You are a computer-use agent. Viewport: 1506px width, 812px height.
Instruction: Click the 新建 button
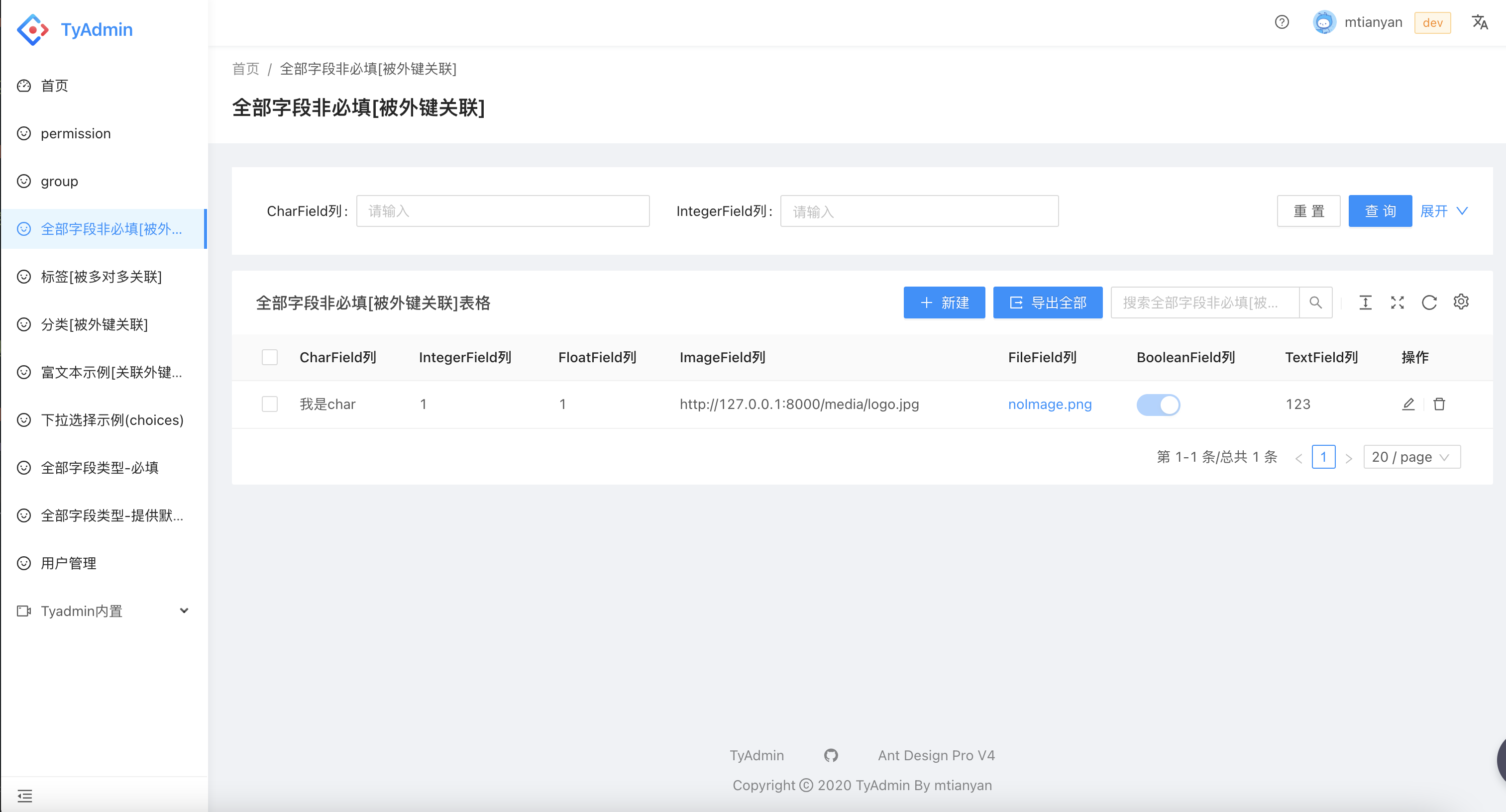944,302
